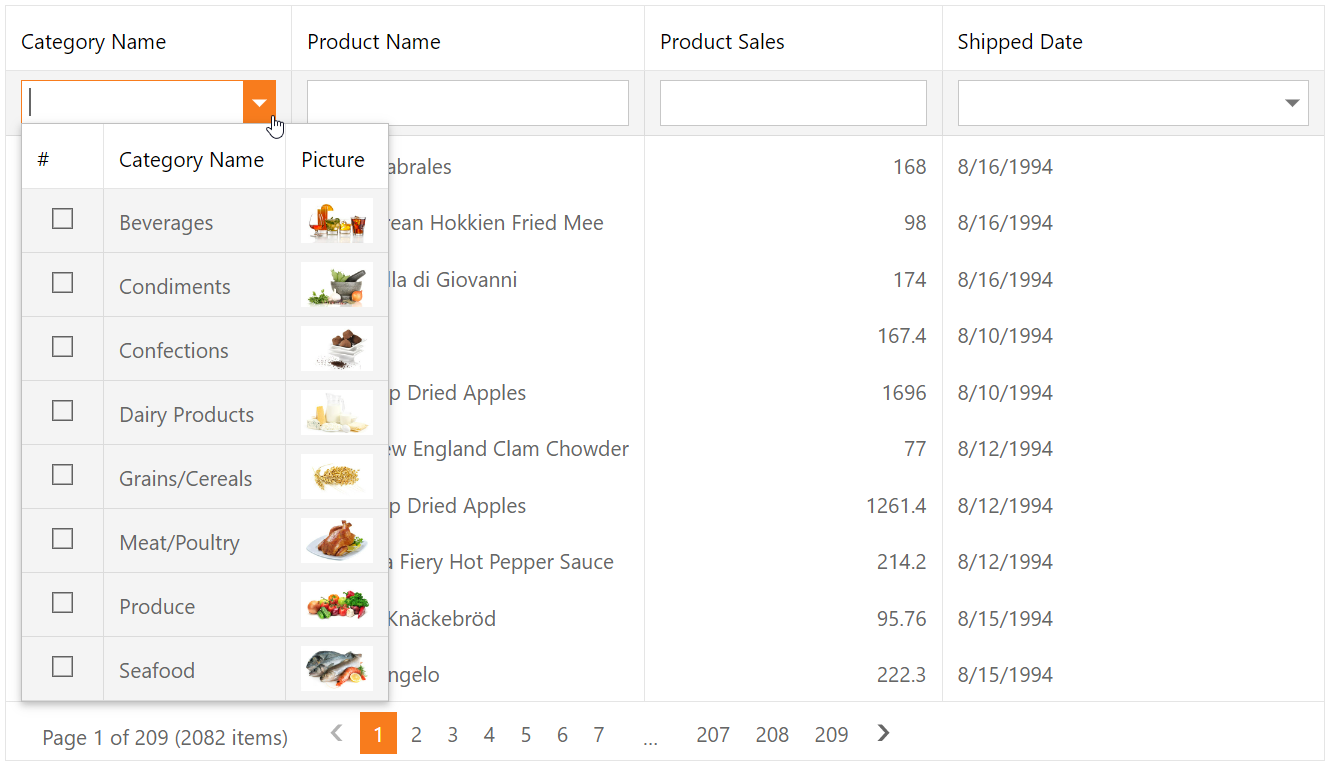The height and width of the screenshot is (766, 1331).
Task: Click the Seafood category picture
Action: [x=336, y=669]
